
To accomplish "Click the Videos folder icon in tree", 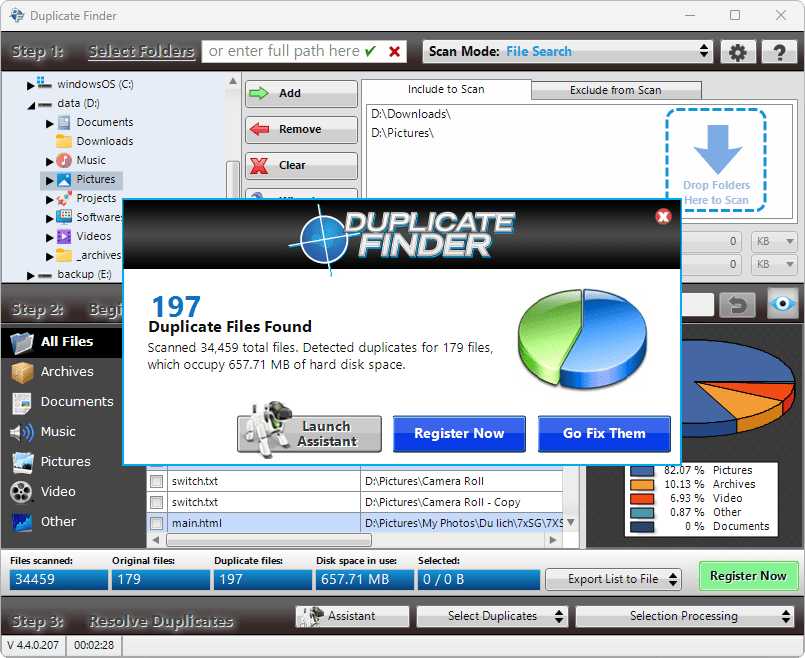I will point(64,236).
